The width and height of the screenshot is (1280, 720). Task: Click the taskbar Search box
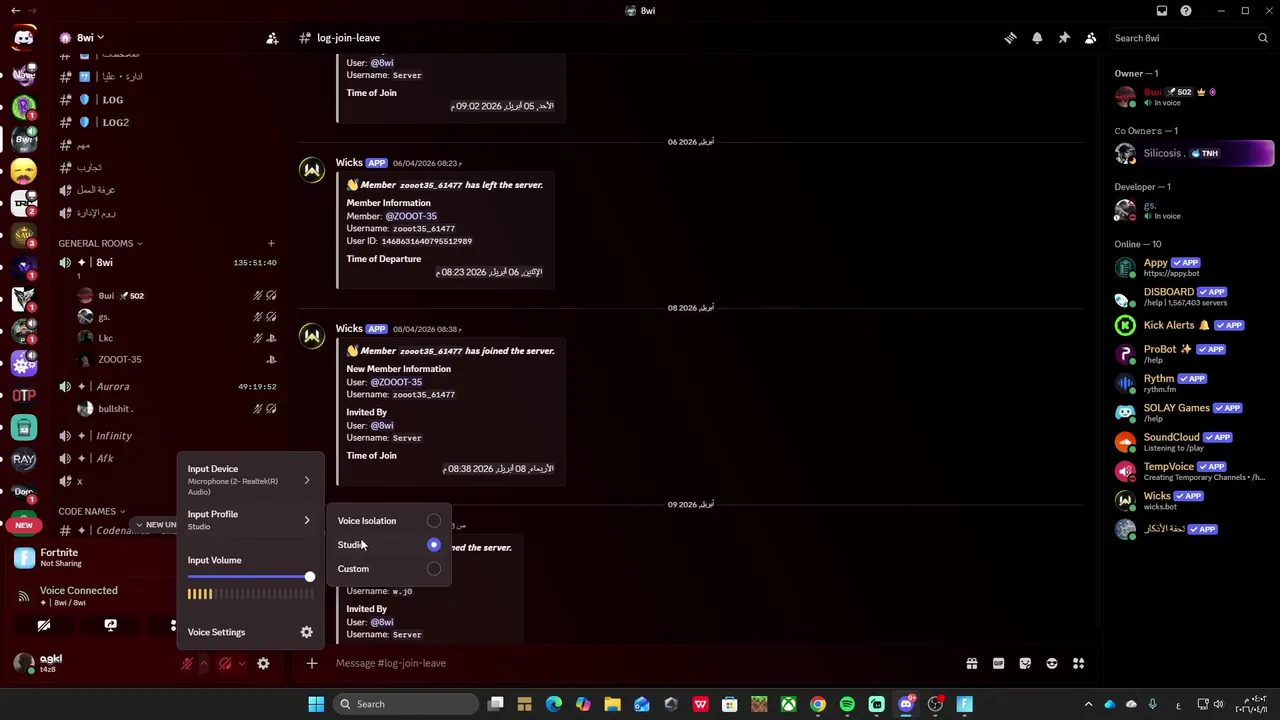[x=407, y=704]
